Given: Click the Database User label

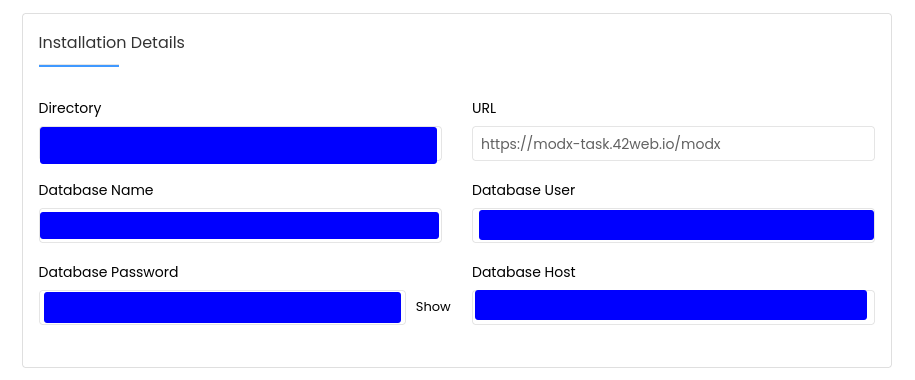Looking at the screenshot, I should (523, 190).
